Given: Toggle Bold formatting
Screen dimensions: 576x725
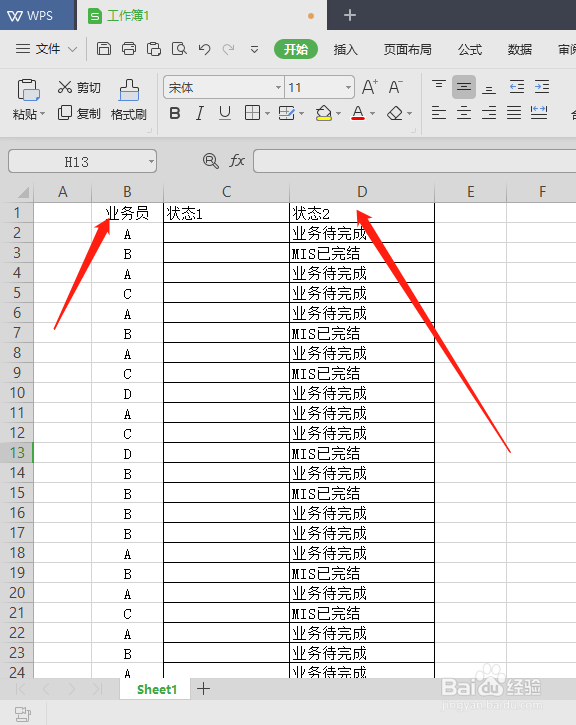Looking at the screenshot, I should (175, 113).
